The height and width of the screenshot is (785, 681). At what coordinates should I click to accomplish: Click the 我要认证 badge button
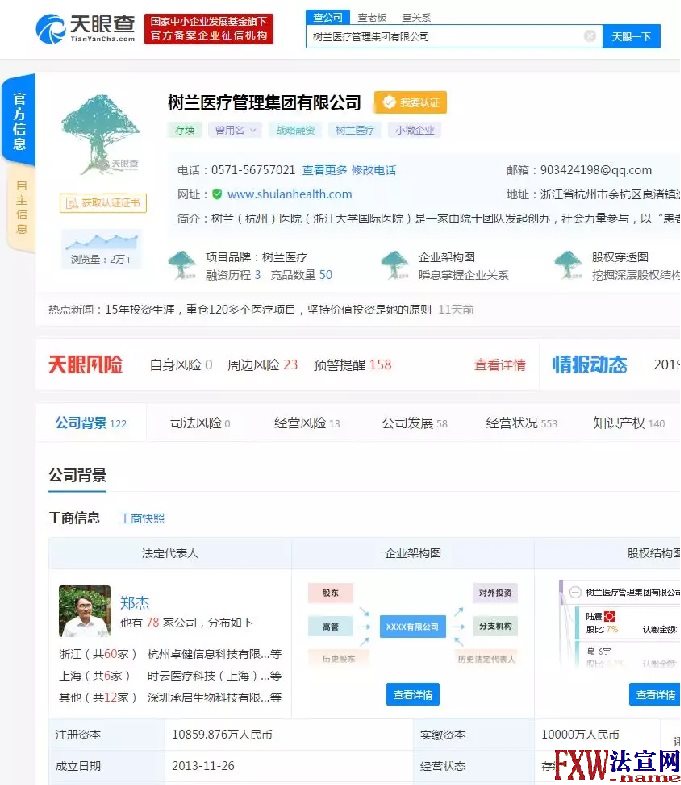click(x=410, y=103)
